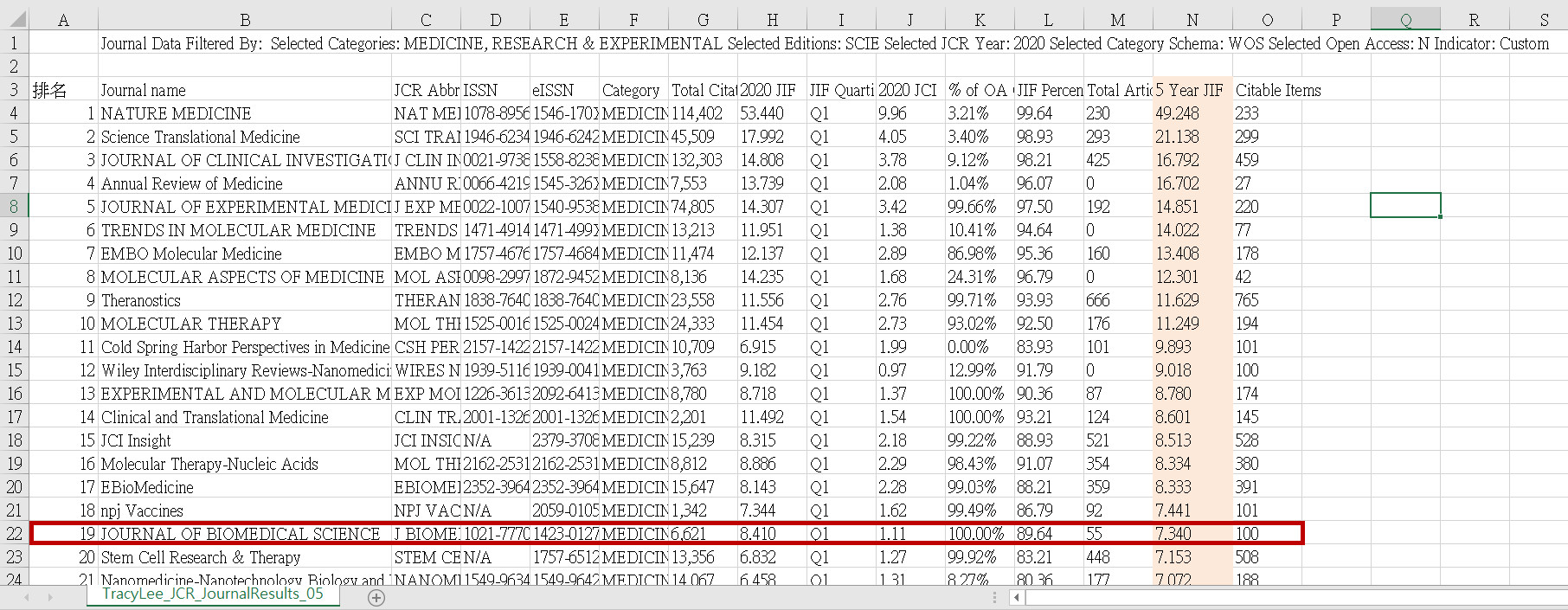Viewport: 1568px width, 610px height.
Task: Select column N header
Action: [x=1192, y=19]
